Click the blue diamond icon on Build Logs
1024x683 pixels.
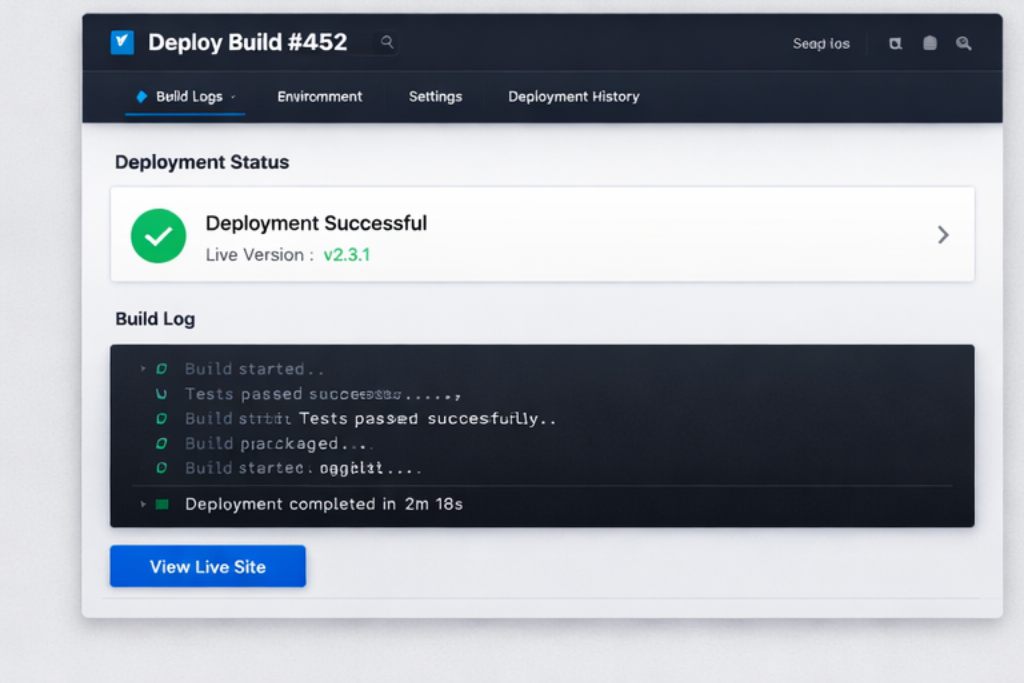142,97
